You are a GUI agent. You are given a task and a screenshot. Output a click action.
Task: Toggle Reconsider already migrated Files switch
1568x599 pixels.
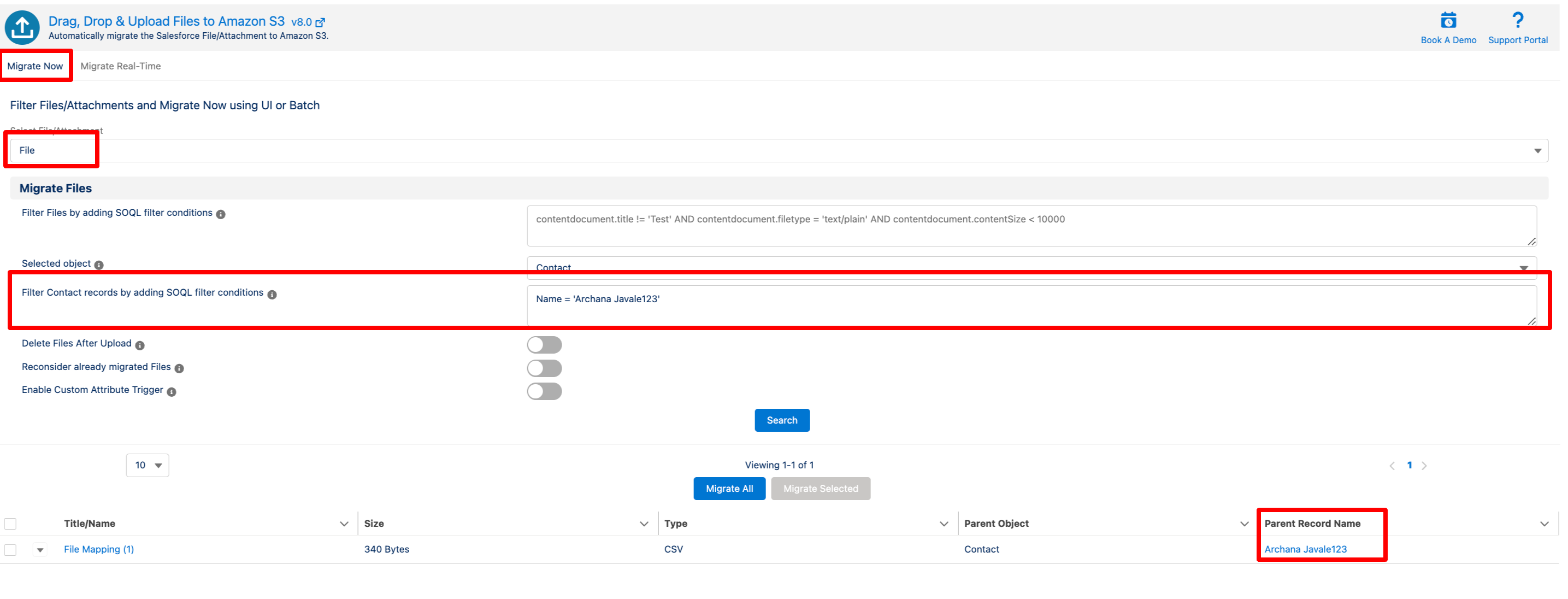click(x=544, y=368)
